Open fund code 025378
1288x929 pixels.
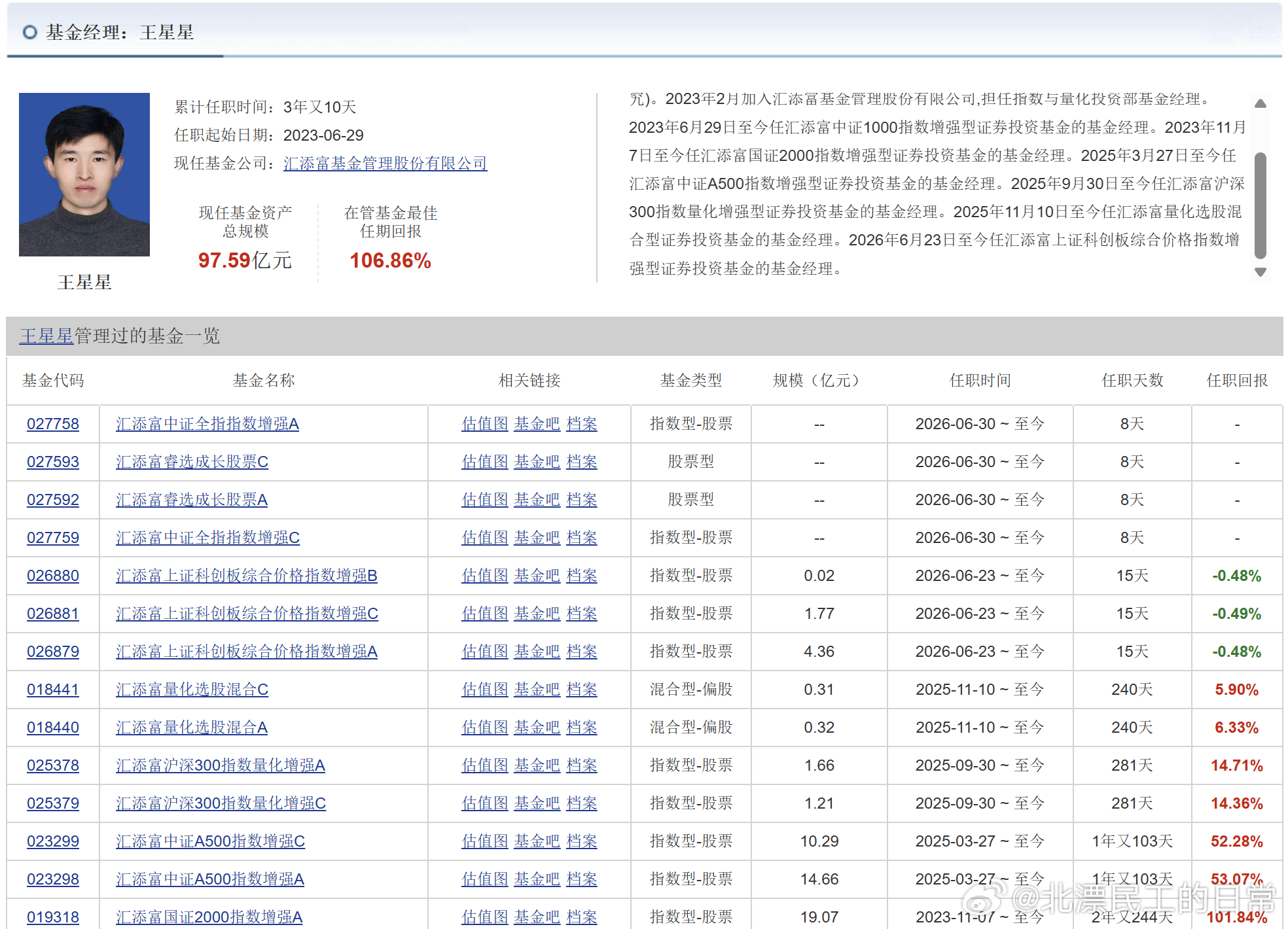53,765
